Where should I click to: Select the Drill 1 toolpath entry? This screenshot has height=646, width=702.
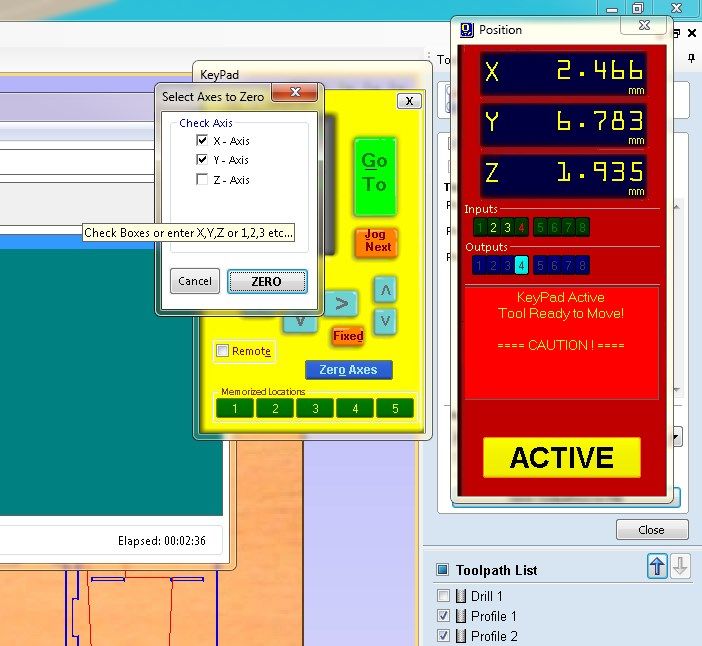[487, 596]
